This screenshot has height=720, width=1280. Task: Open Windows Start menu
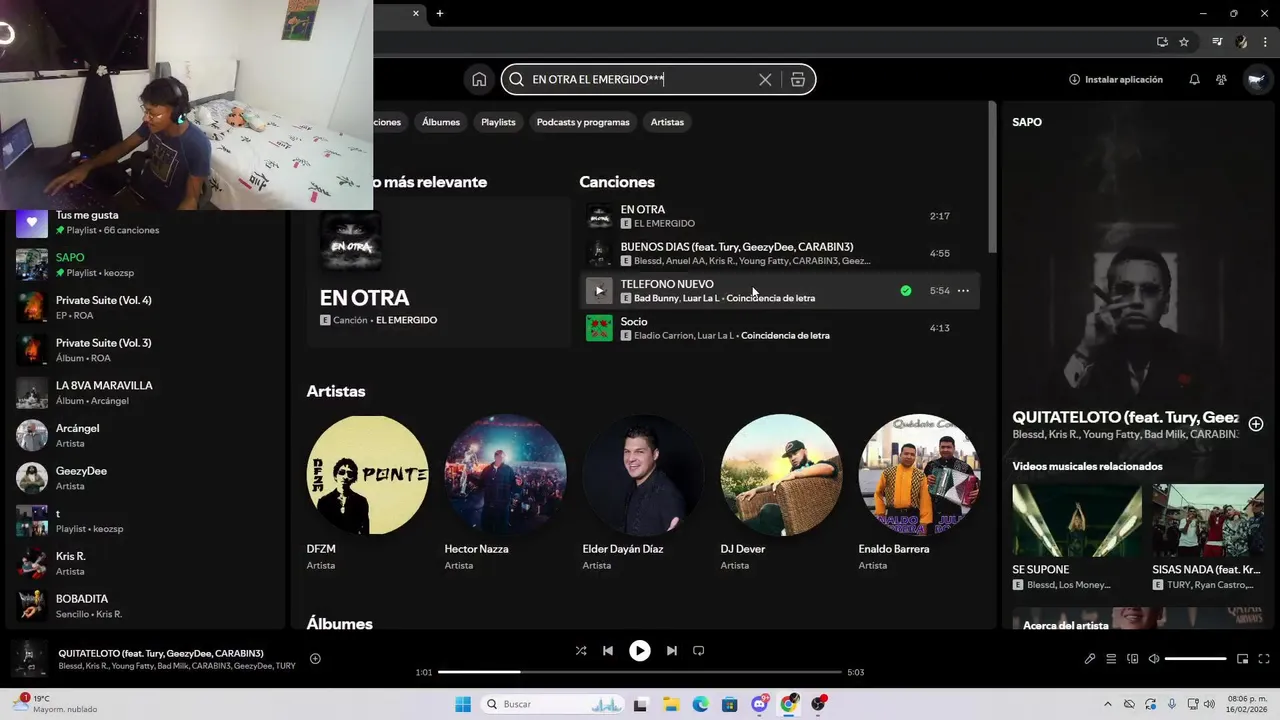pyautogui.click(x=463, y=704)
